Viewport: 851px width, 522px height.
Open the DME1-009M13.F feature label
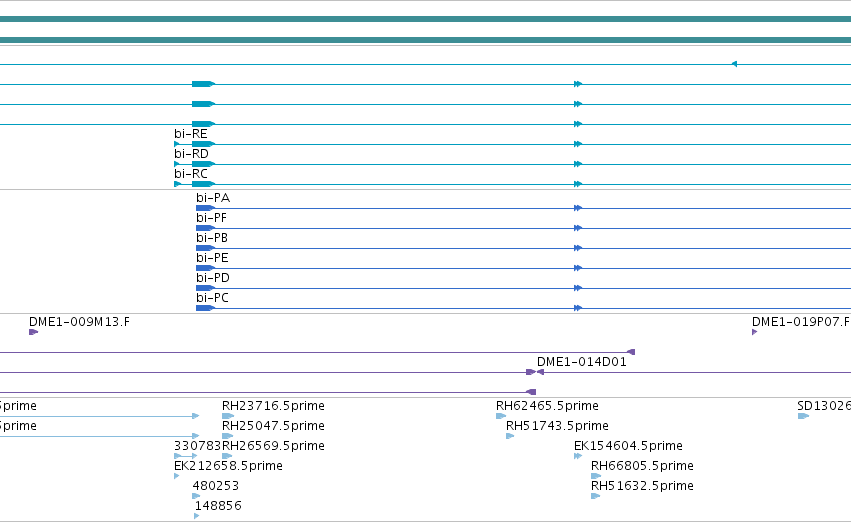pyautogui.click(x=79, y=322)
